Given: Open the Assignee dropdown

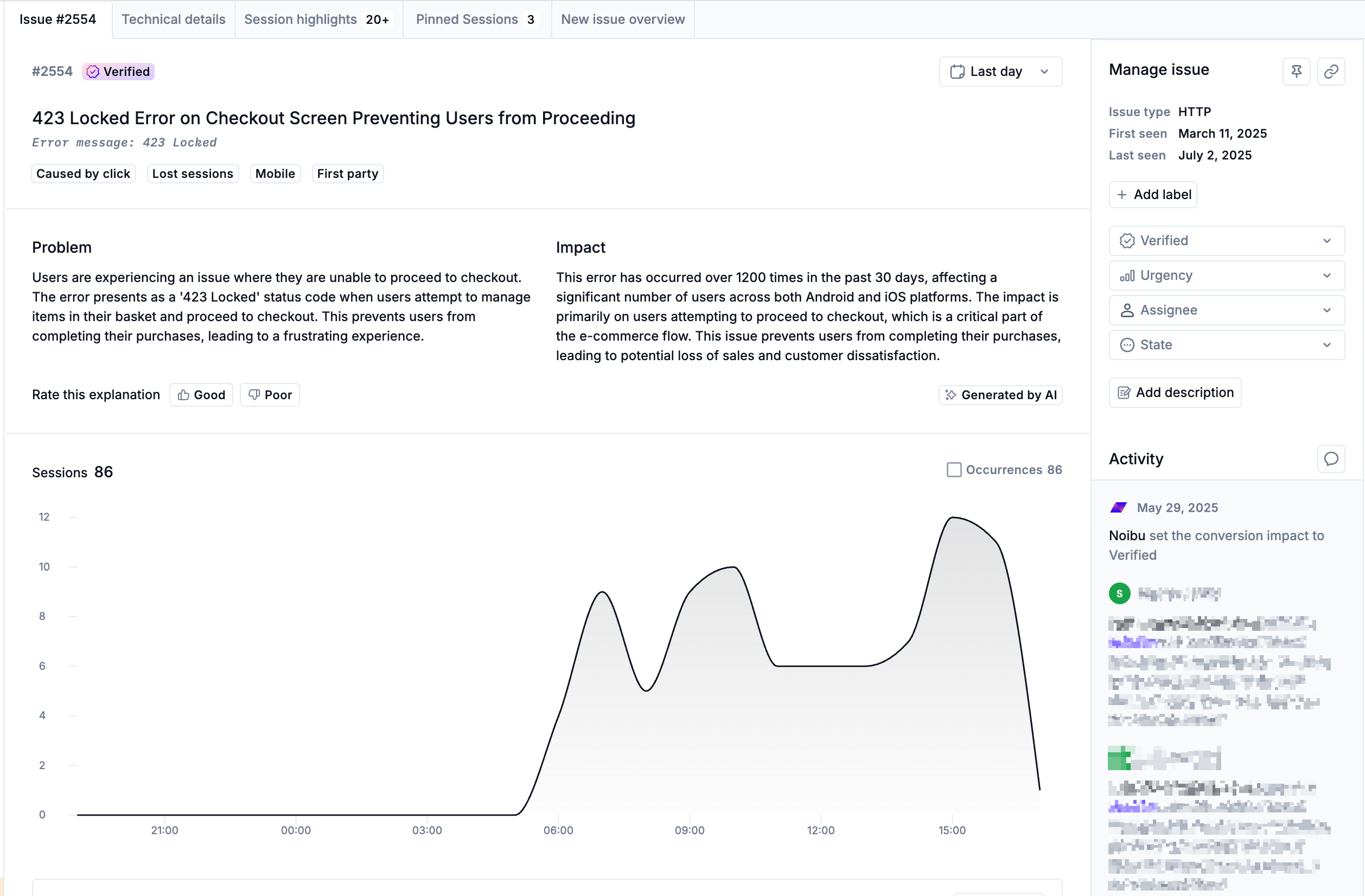Looking at the screenshot, I should tap(1226, 310).
